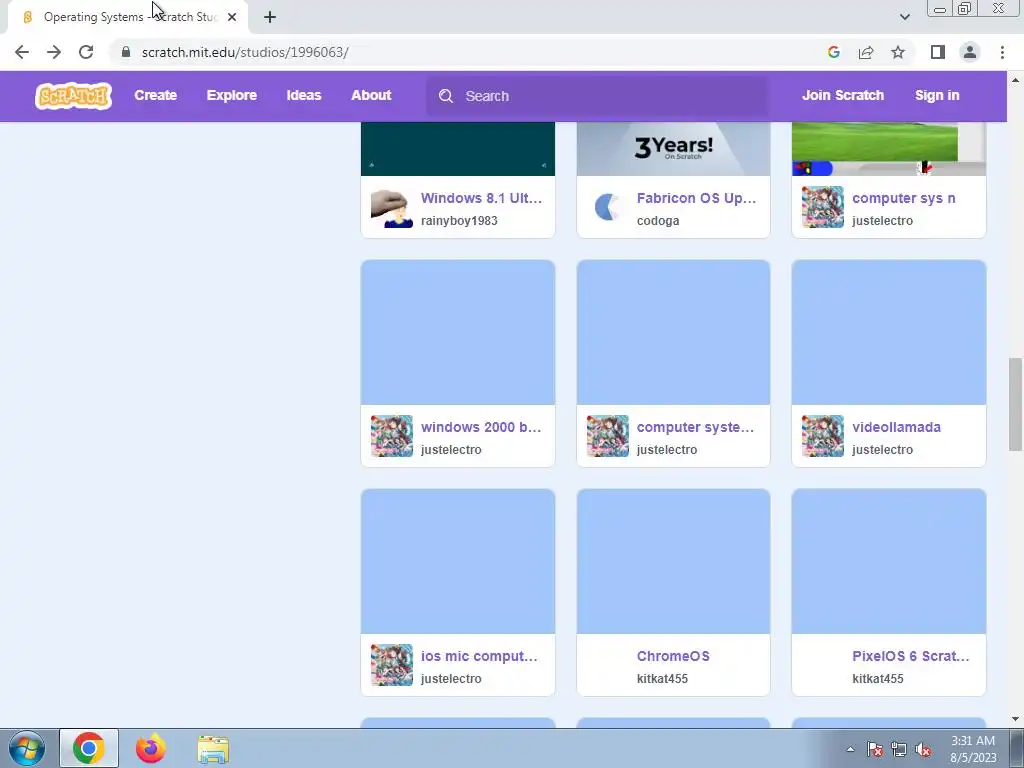Open the taskbar clock and date
This screenshot has height=768, width=1024.
tap(973, 749)
